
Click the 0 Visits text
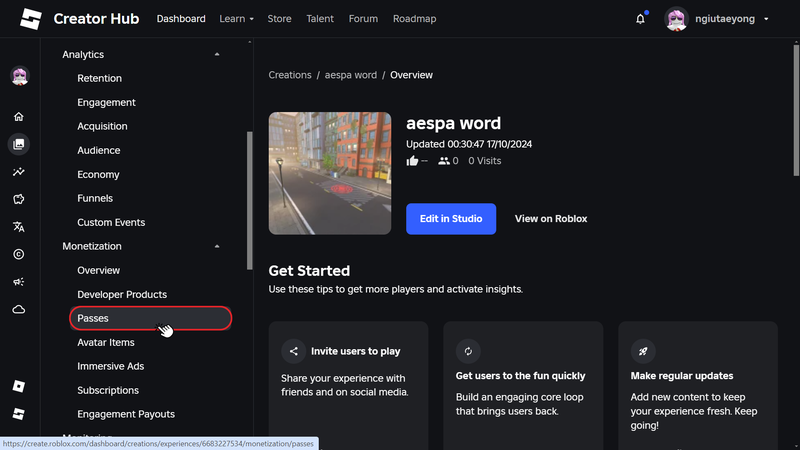tap(485, 161)
